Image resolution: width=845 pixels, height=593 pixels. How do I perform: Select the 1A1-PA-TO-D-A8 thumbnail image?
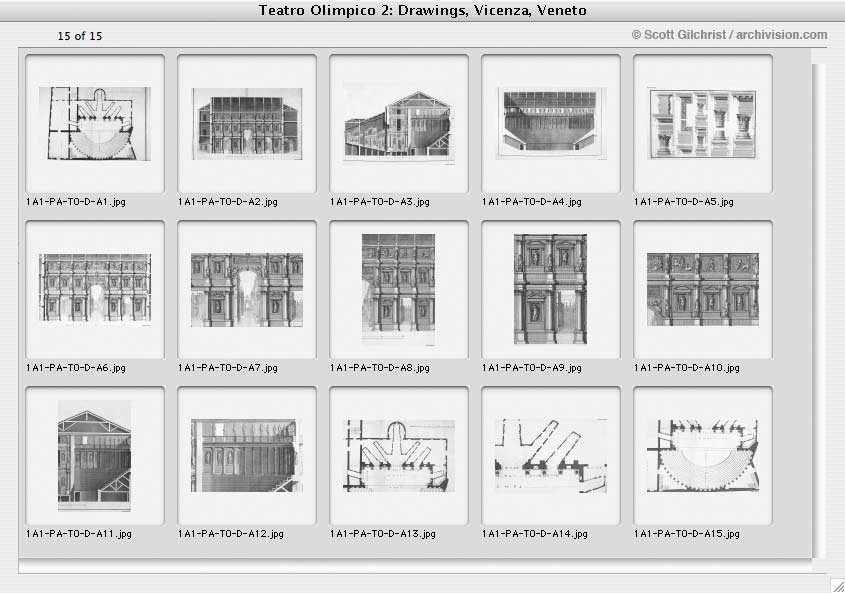(x=399, y=289)
